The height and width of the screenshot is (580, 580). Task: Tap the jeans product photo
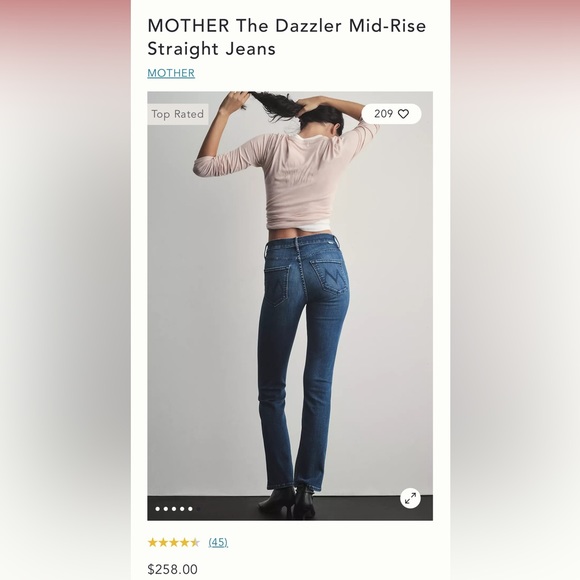point(290,306)
